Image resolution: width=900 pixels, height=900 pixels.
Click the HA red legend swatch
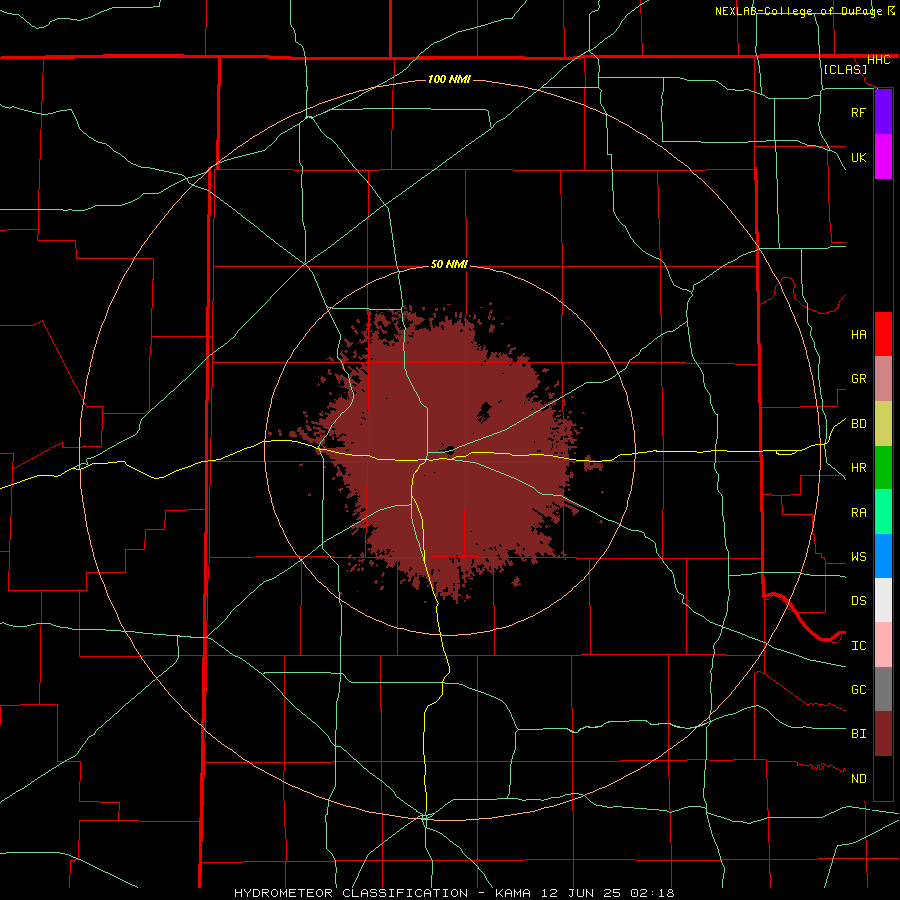pos(883,334)
